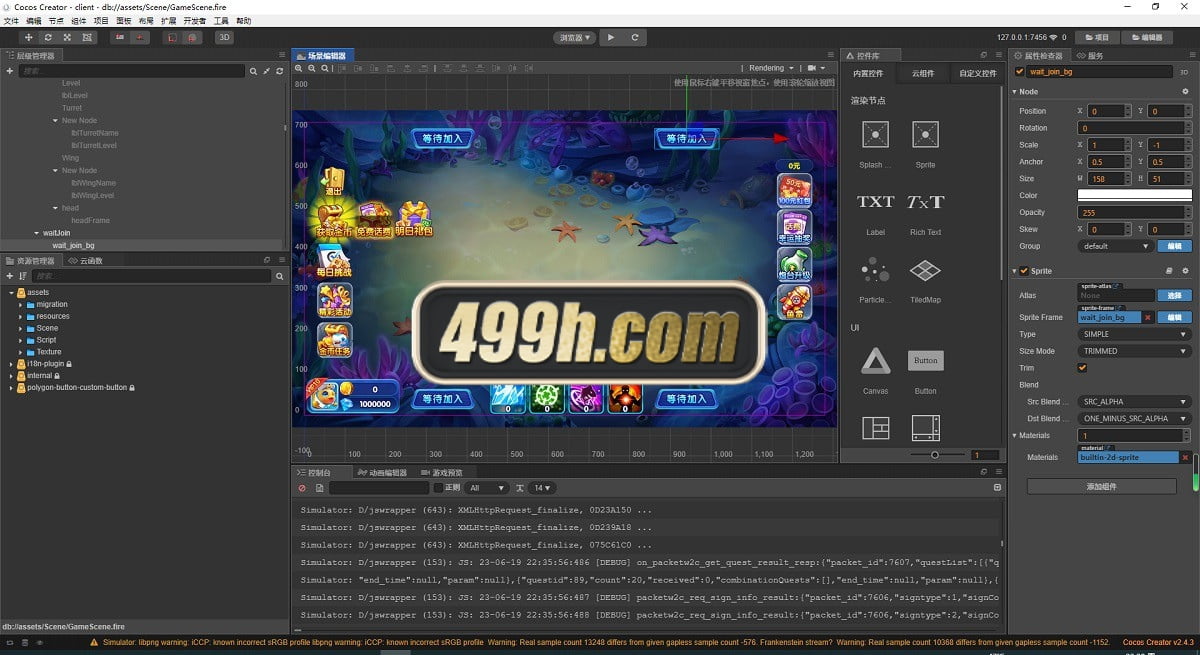Clear the console log icon

(302, 488)
